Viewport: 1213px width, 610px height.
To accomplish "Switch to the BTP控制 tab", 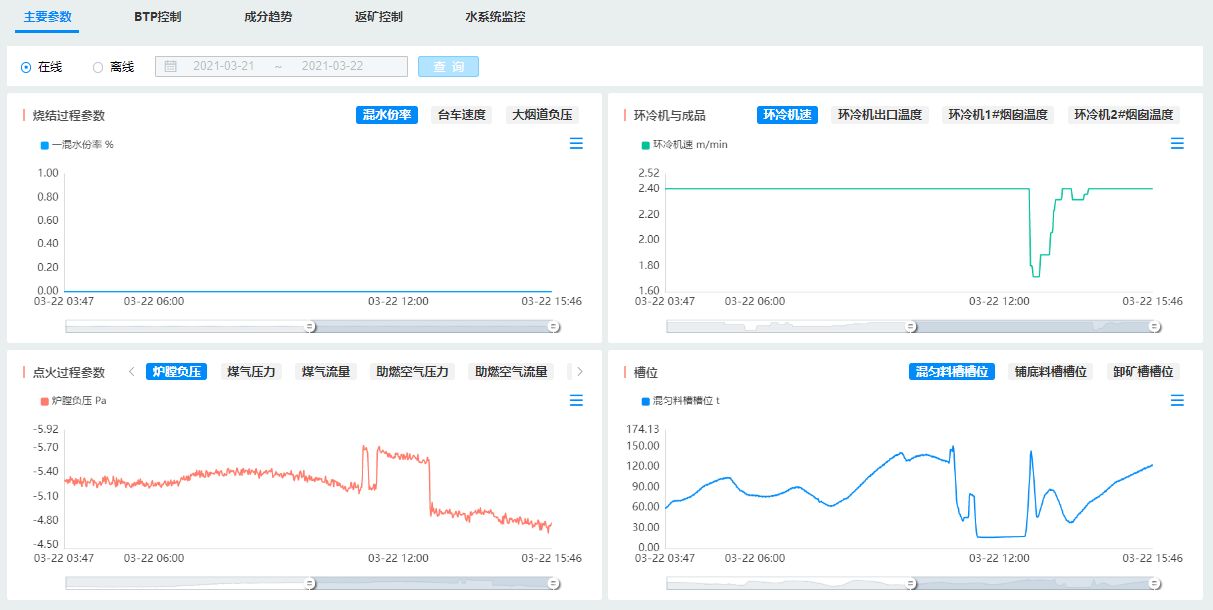I will (158, 17).
